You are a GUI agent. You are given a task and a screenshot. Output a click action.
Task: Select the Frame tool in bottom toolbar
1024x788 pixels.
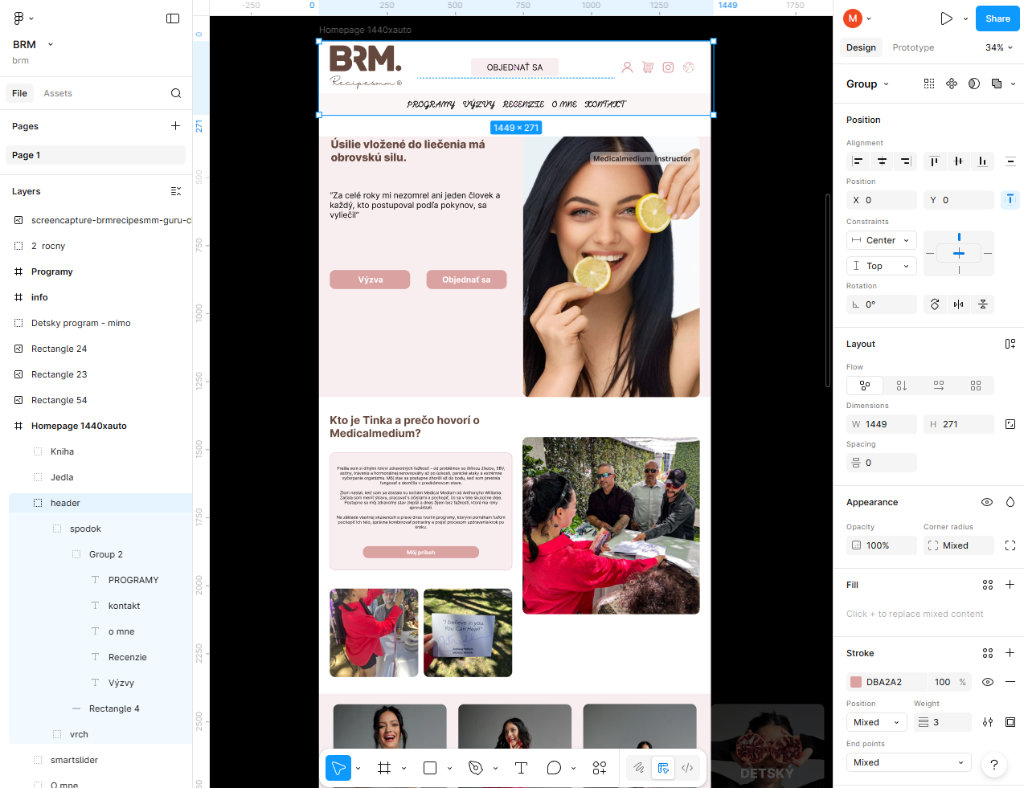coord(384,768)
